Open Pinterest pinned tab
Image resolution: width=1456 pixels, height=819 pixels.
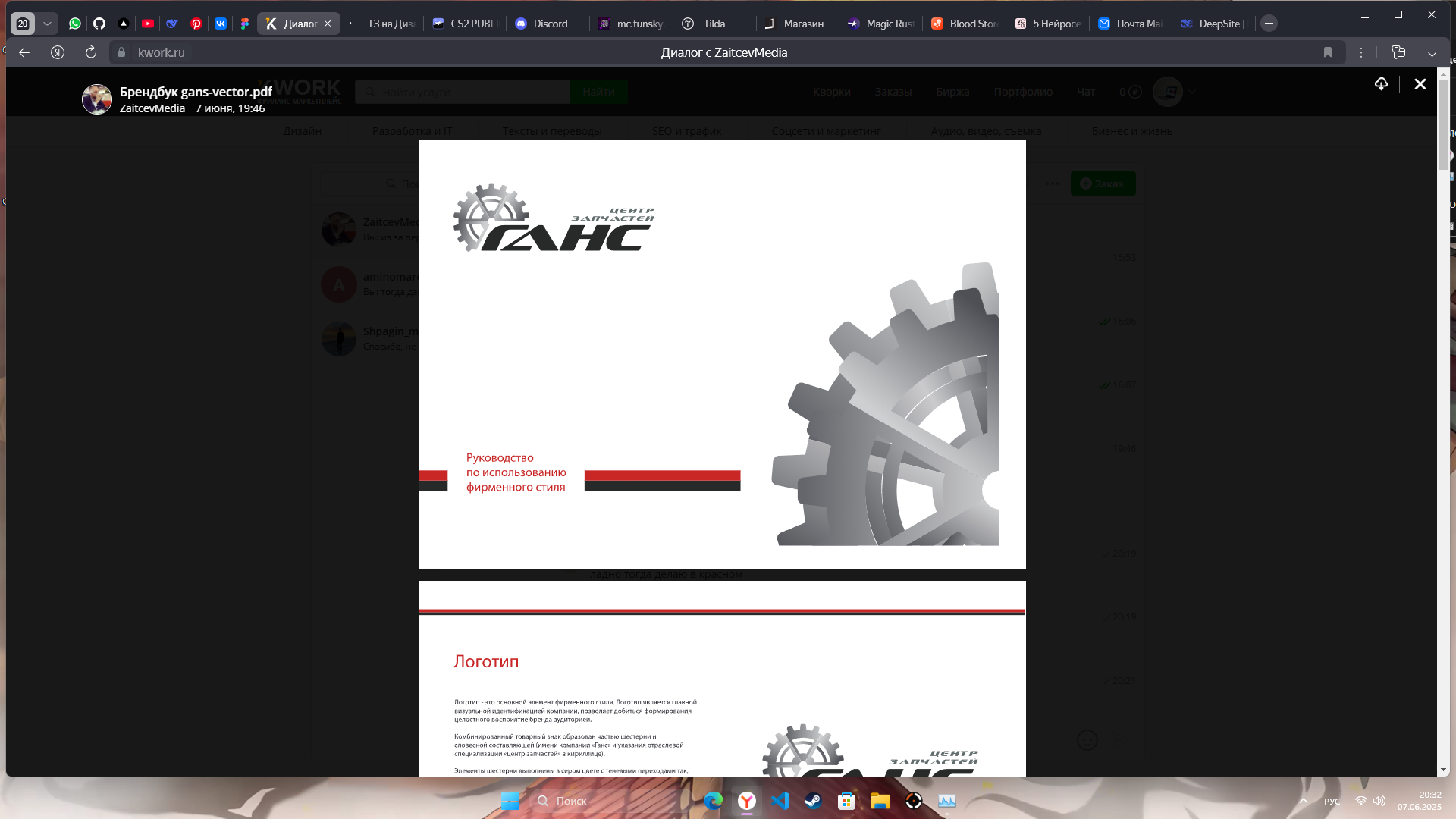[x=196, y=24]
